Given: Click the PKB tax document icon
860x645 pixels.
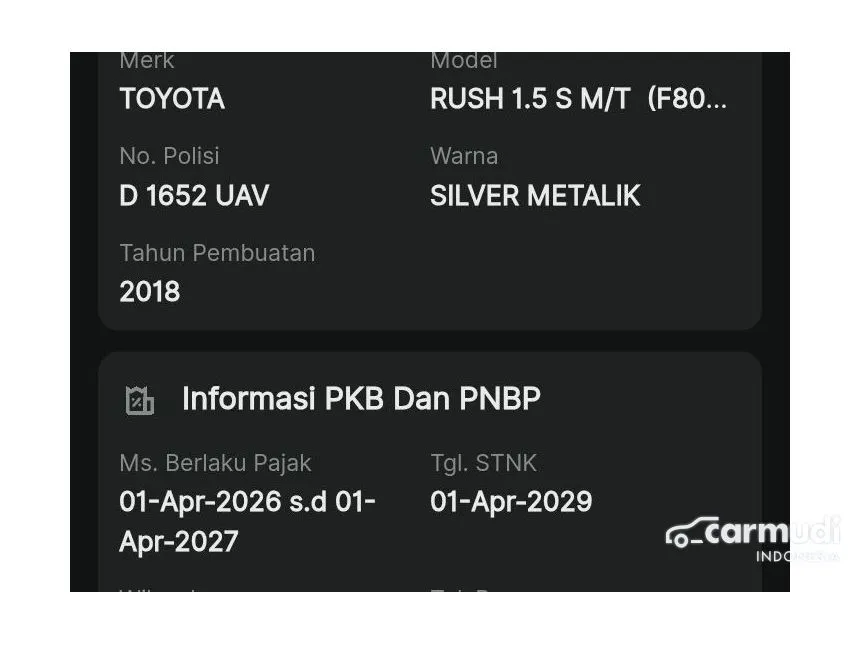Looking at the screenshot, I should pyautogui.click(x=140, y=400).
